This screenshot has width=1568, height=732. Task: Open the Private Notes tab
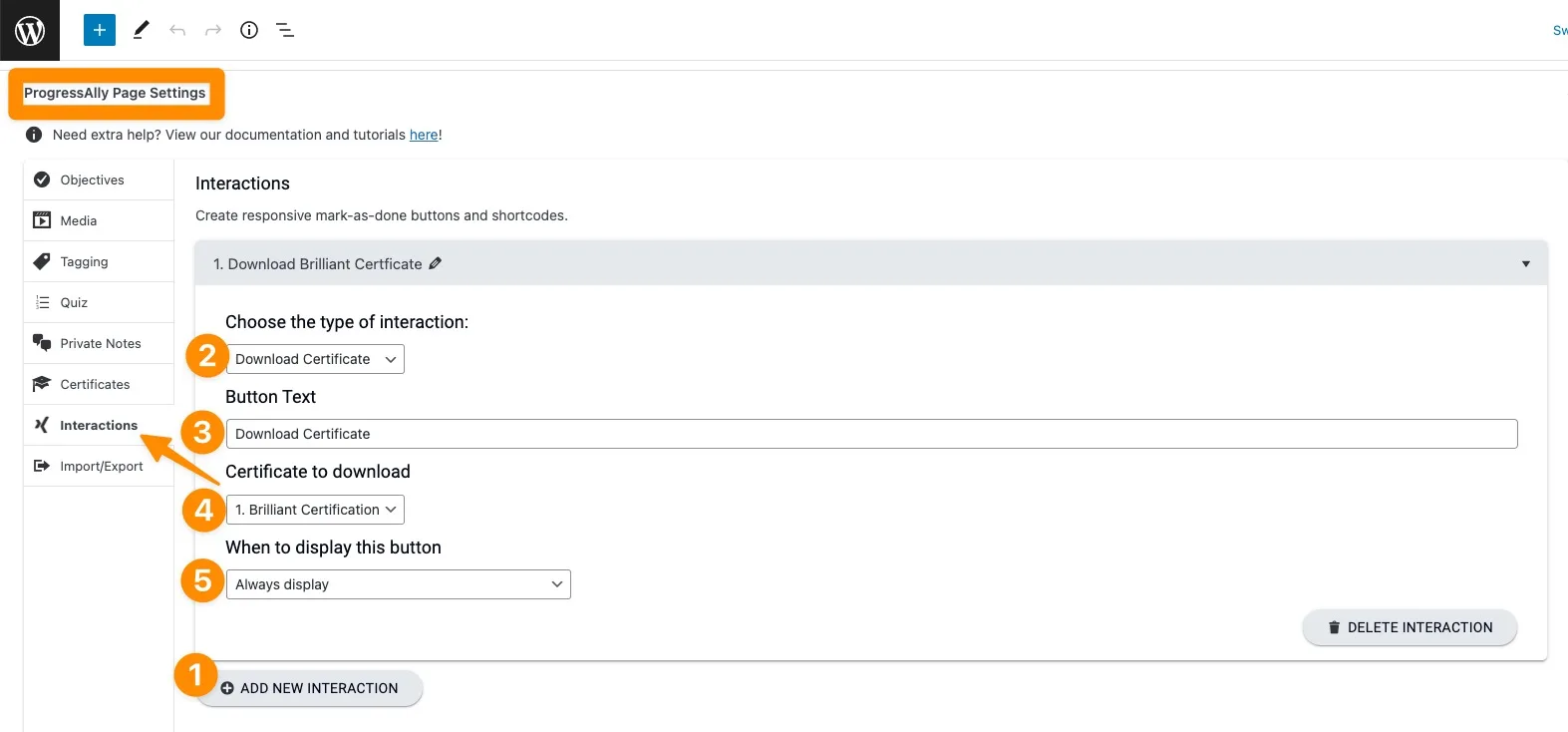pos(99,343)
